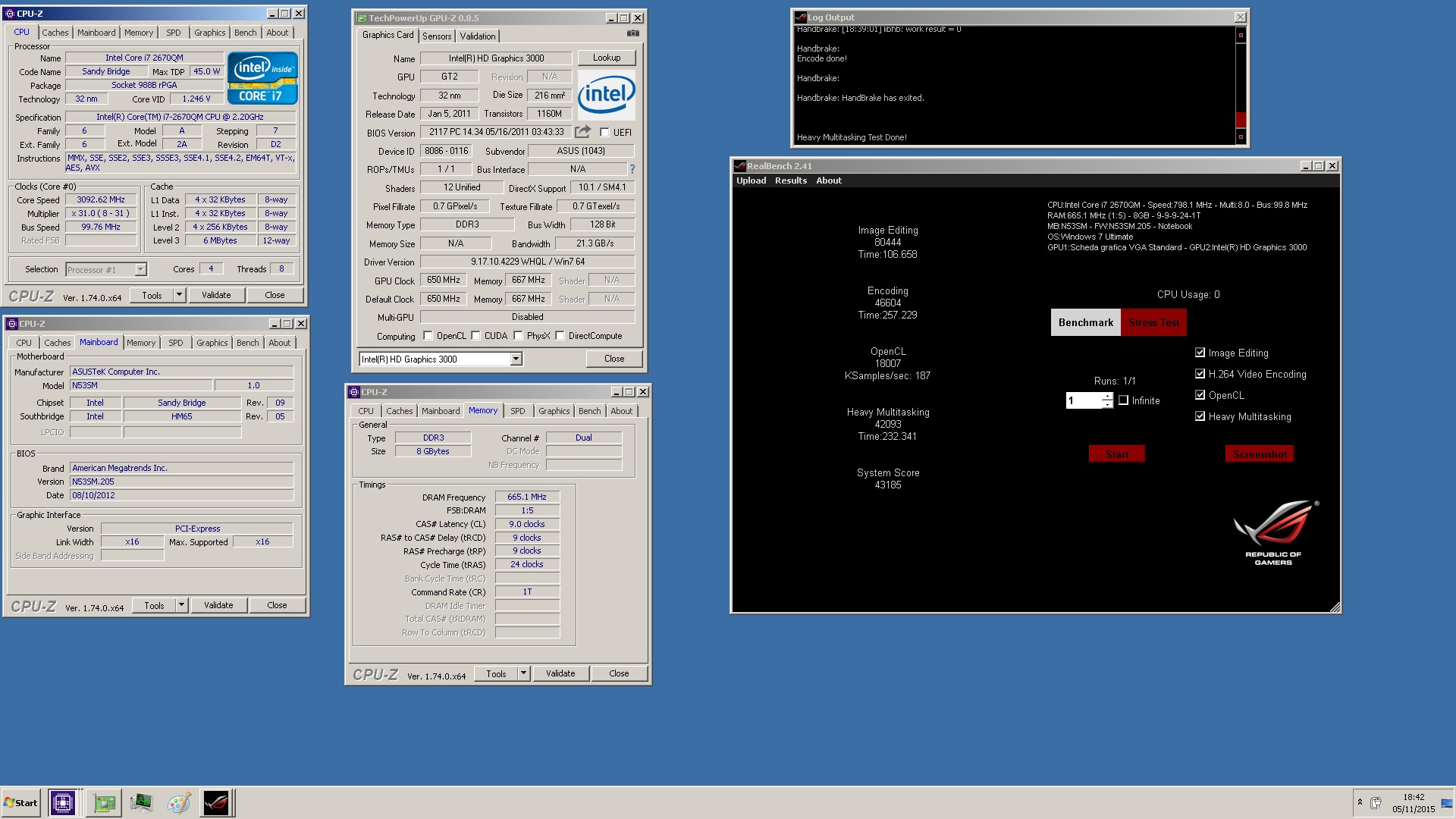Click Close button in GPU-Z window
Screen dimensions: 1456x819
point(614,359)
